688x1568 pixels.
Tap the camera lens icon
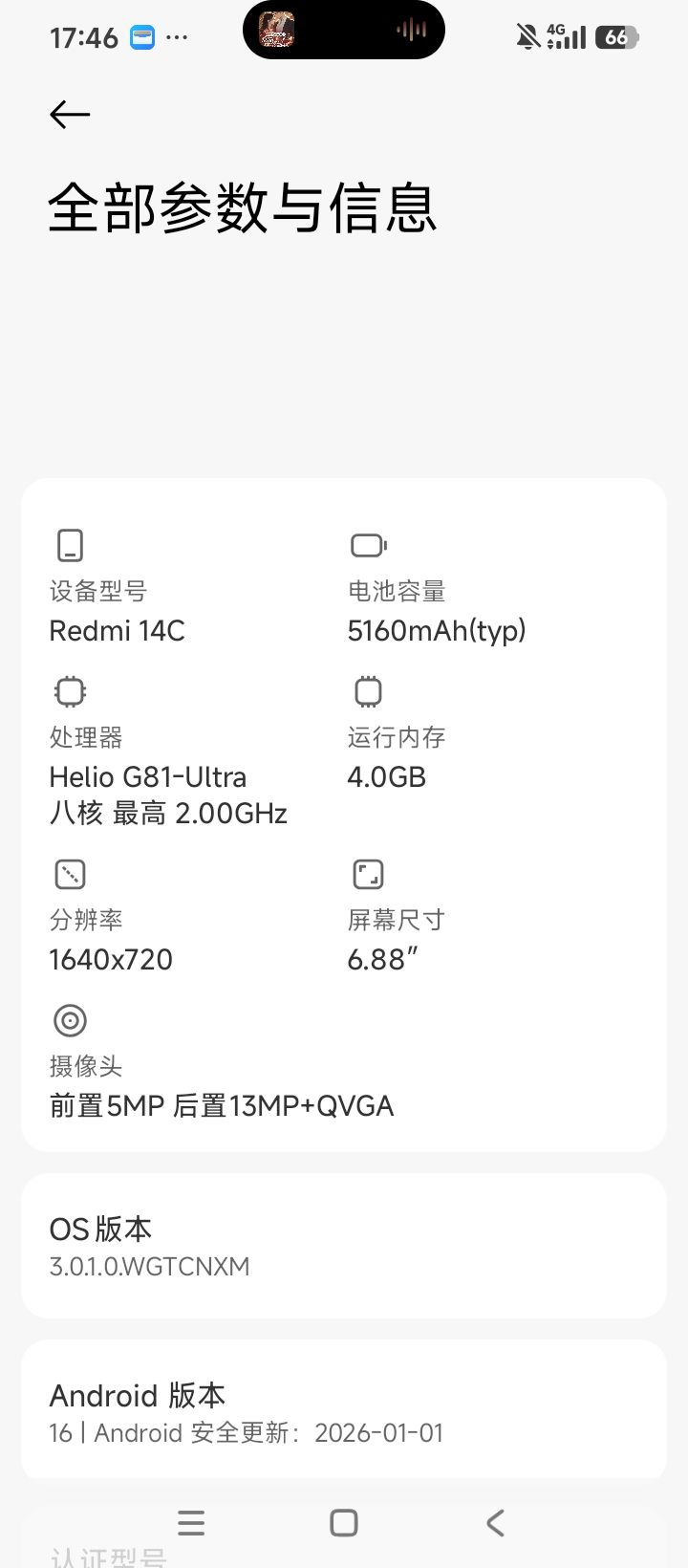coord(70,1020)
